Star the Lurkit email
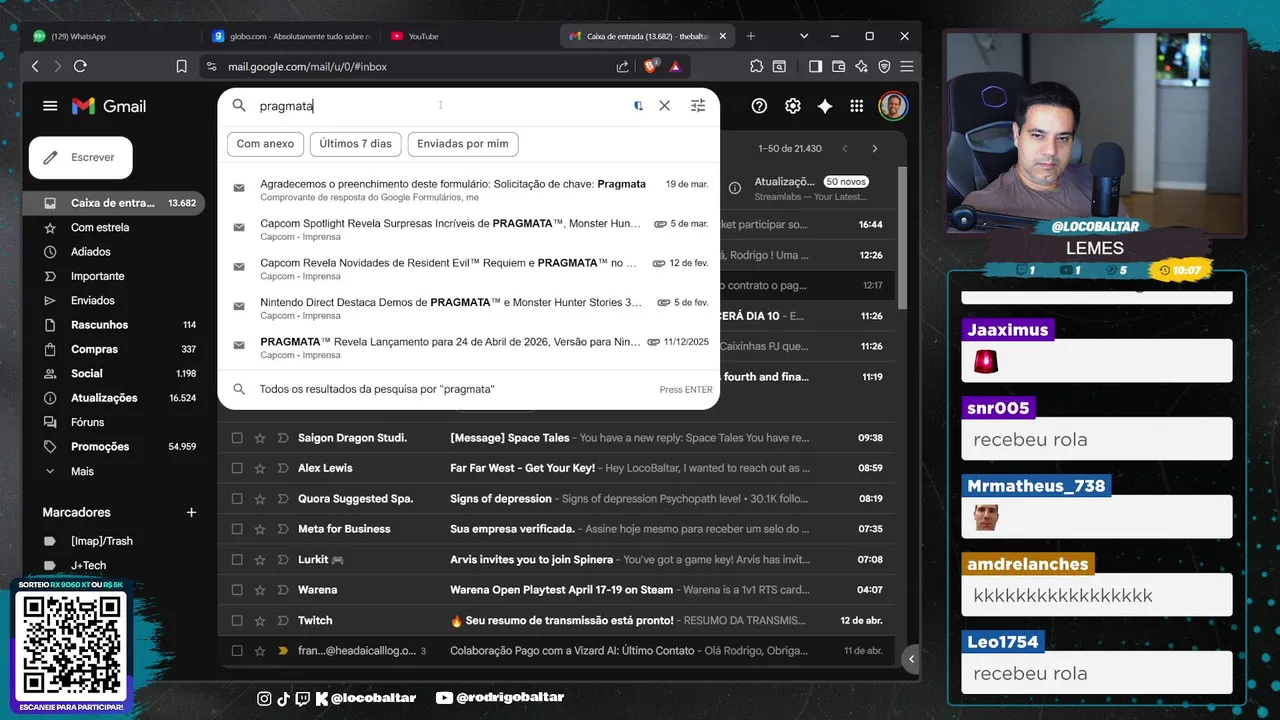The height and width of the screenshot is (720, 1280). click(260, 560)
